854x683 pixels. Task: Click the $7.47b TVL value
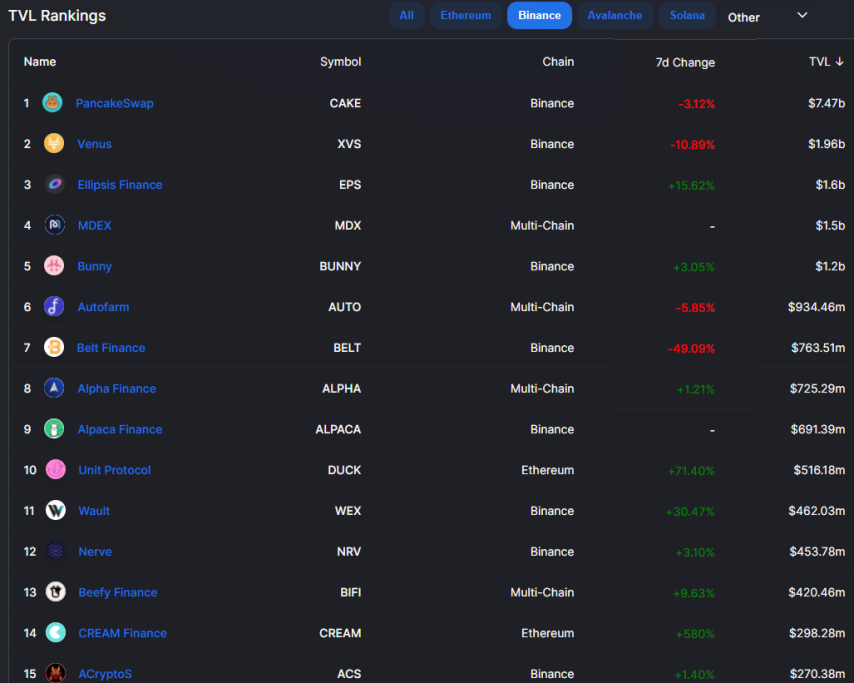[x=826, y=103]
